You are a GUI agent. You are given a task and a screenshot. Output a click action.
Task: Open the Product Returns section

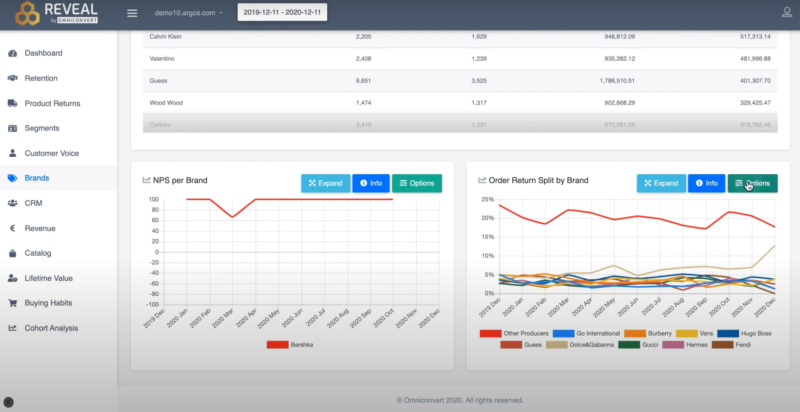point(53,103)
